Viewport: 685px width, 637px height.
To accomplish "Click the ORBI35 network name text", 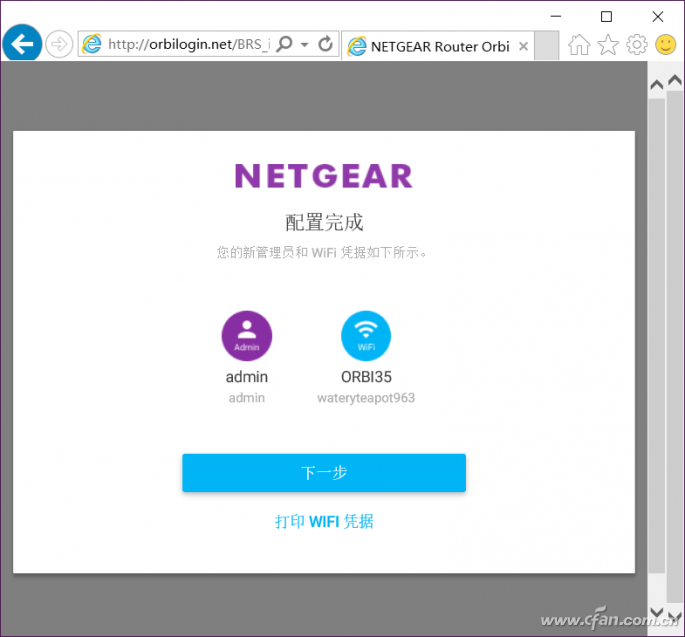I will coord(366,377).
